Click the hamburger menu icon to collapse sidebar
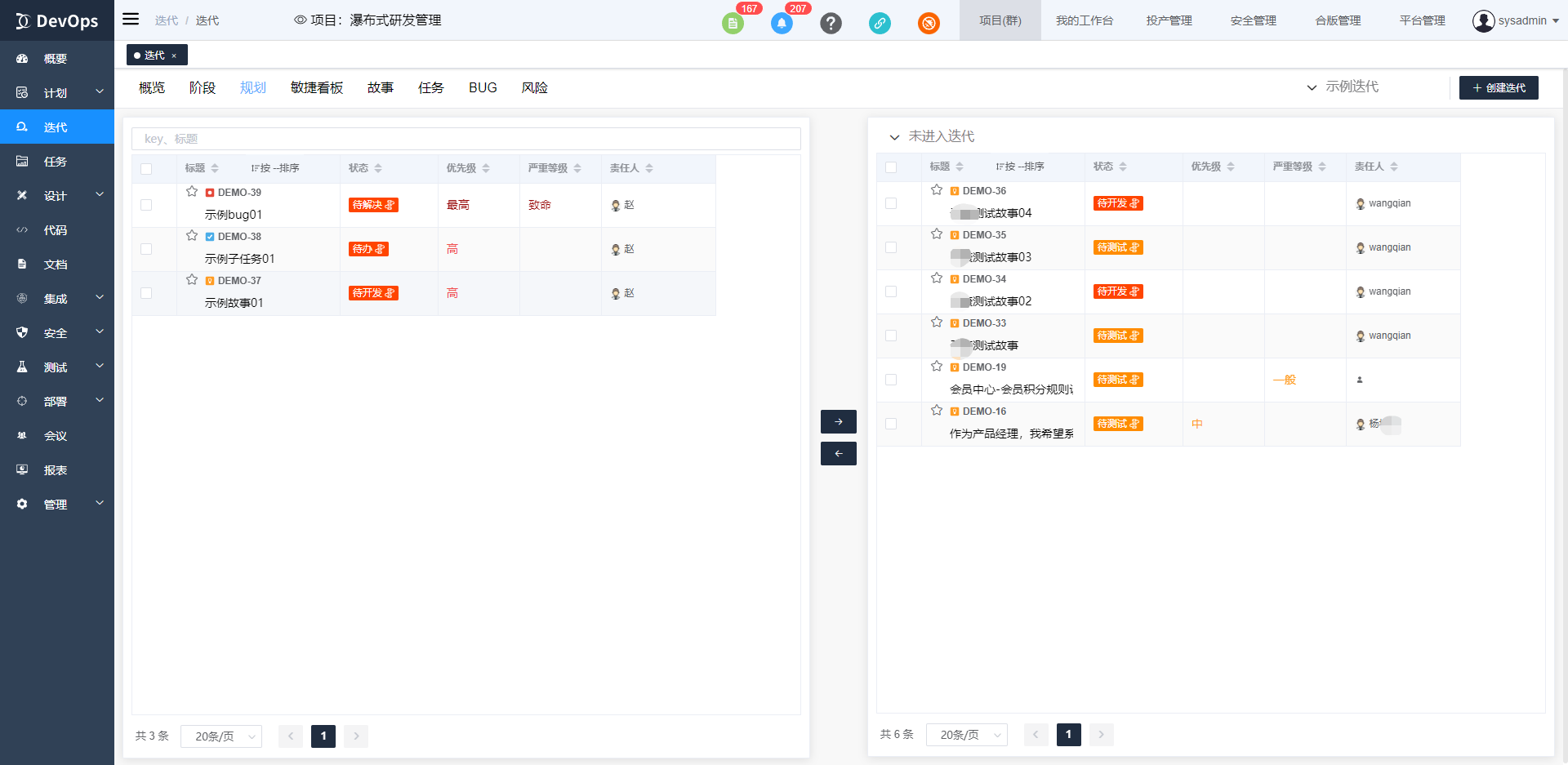Screen dimensions: 1568x765 [x=131, y=20]
